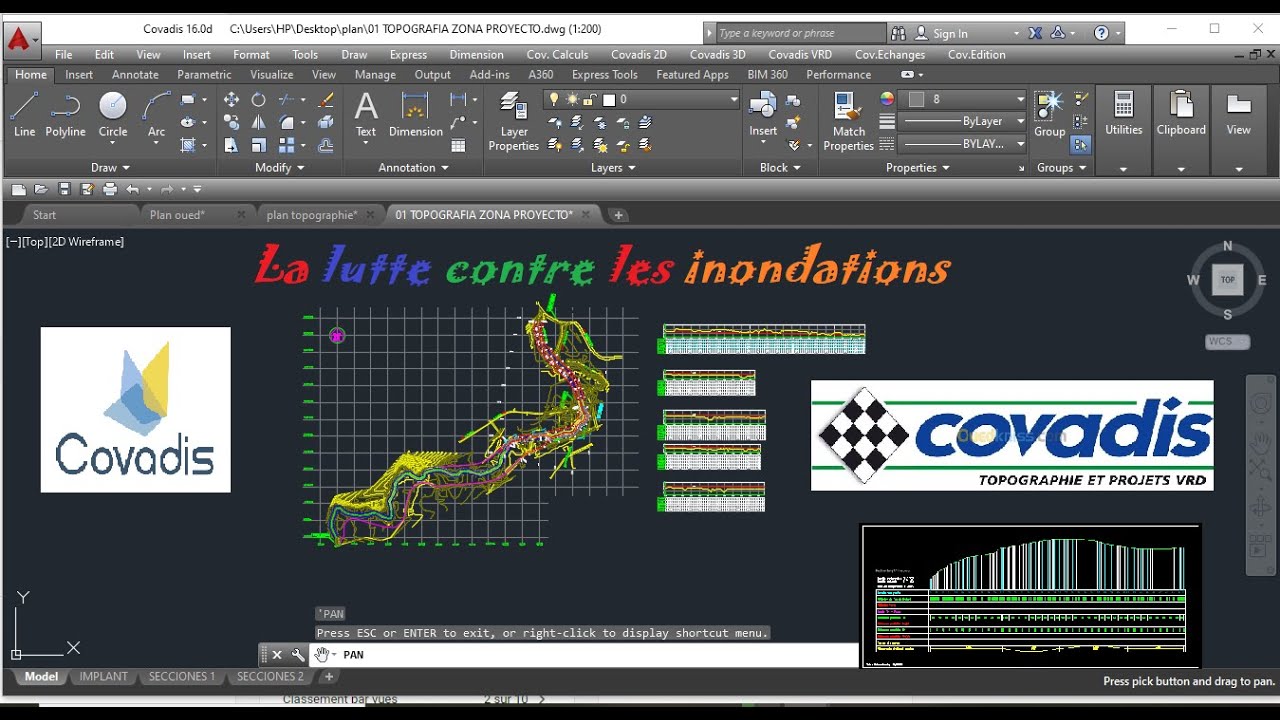Viewport: 1280px width, 720px height.
Task: Switch to the Parametric ribbon tab
Action: [x=204, y=75]
